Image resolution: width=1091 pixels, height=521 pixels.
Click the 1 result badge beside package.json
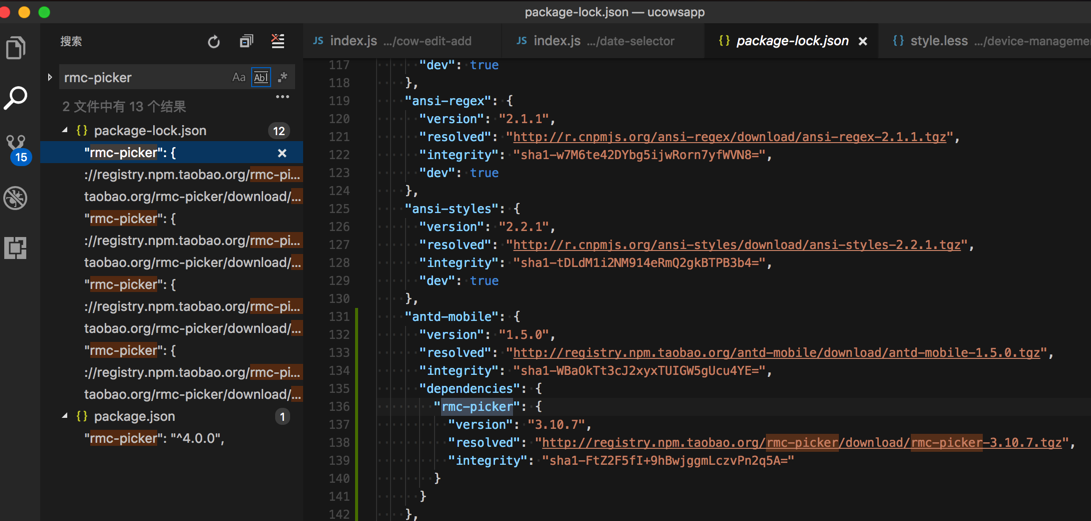coord(282,417)
